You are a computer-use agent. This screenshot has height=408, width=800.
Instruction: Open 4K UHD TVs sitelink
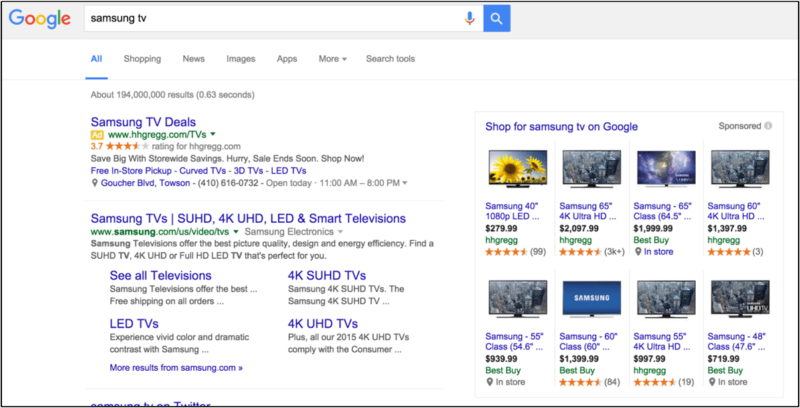[x=323, y=324]
